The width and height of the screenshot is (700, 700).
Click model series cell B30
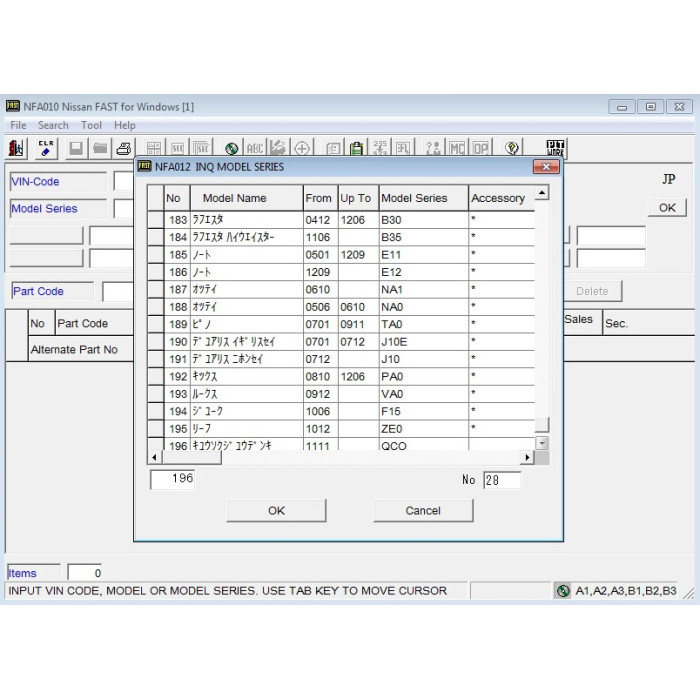[x=424, y=220]
